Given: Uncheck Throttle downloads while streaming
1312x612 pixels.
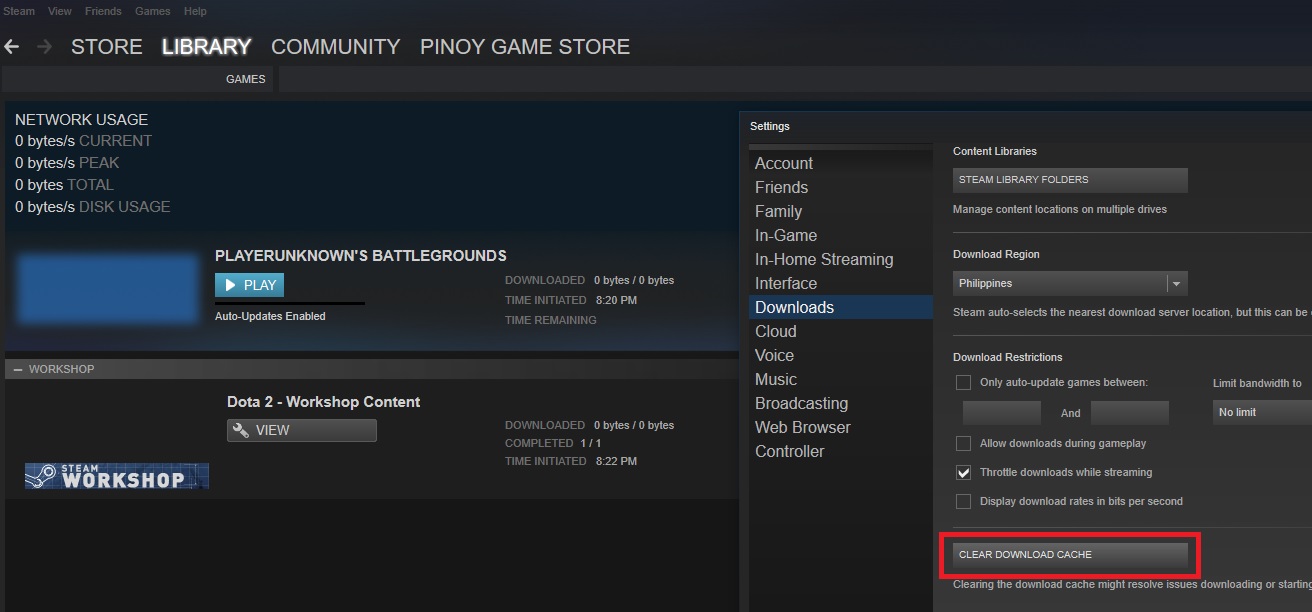Looking at the screenshot, I should (964, 472).
